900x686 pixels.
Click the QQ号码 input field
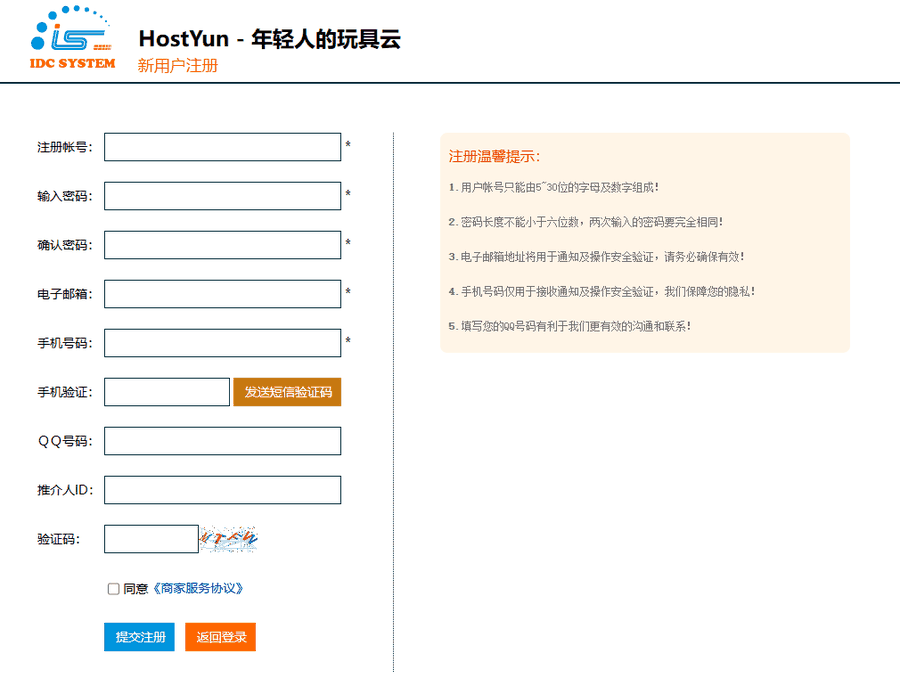click(x=223, y=441)
